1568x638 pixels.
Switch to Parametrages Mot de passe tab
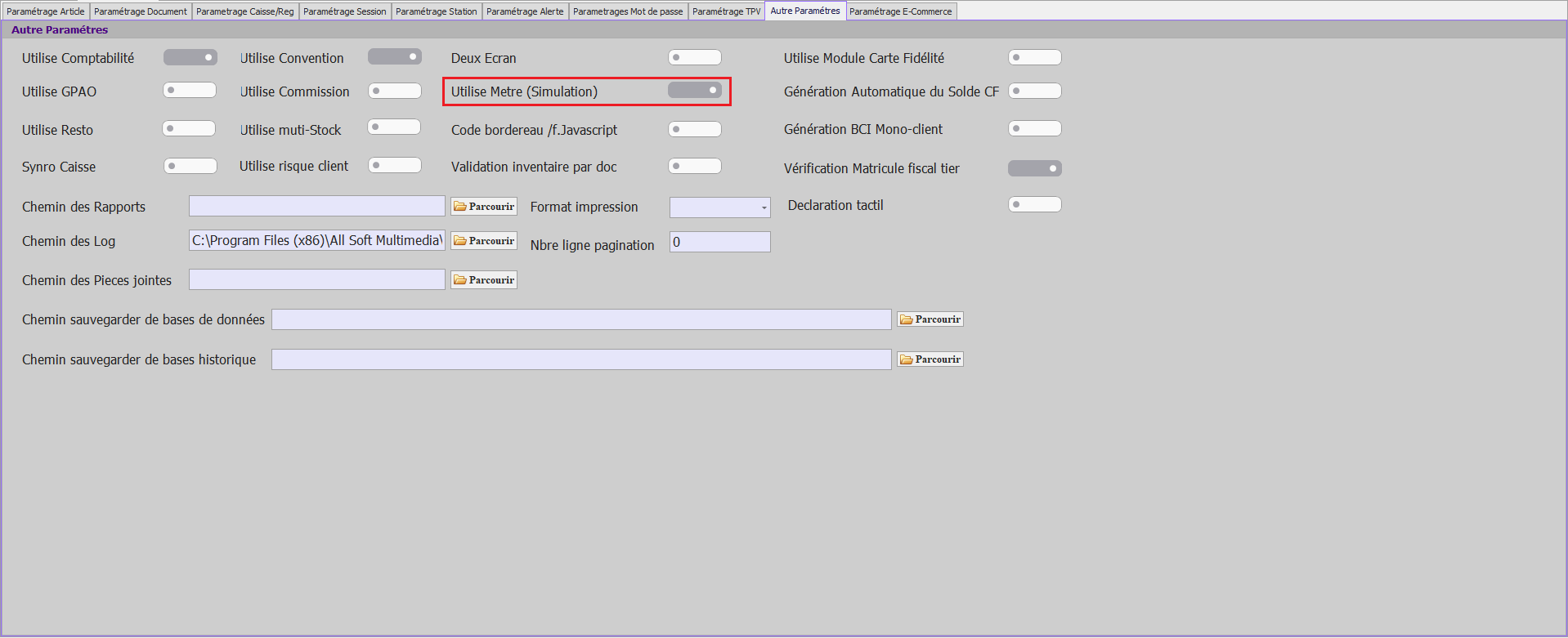click(628, 11)
